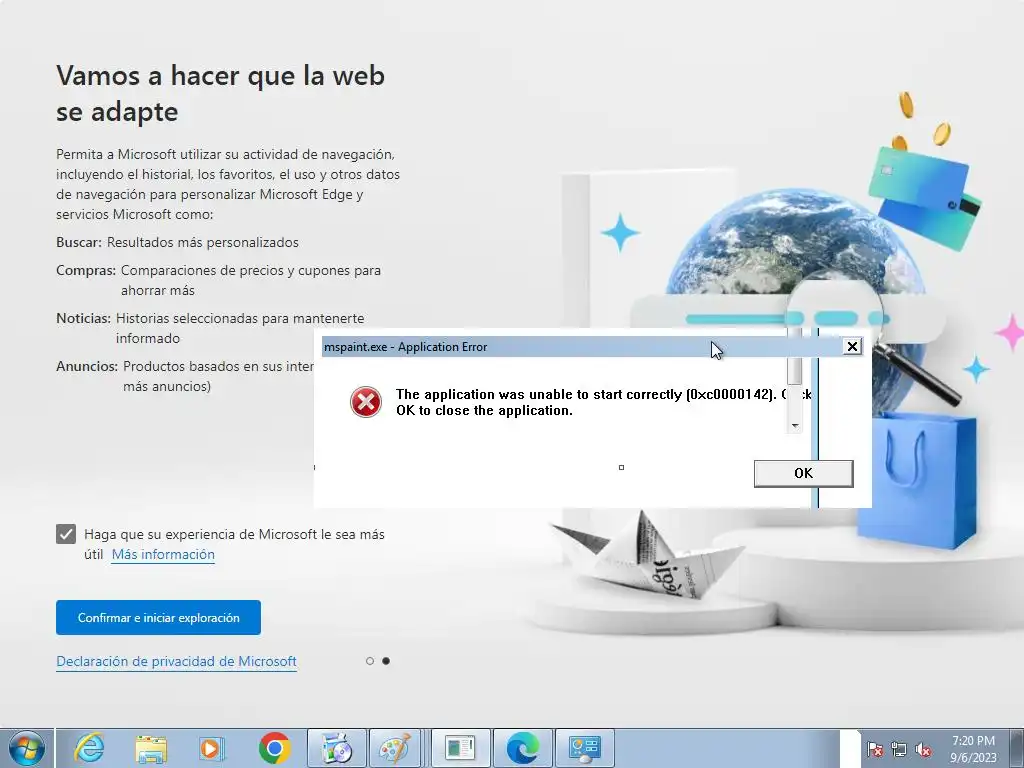Open network status icon in tray

click(x=899, y=749)
